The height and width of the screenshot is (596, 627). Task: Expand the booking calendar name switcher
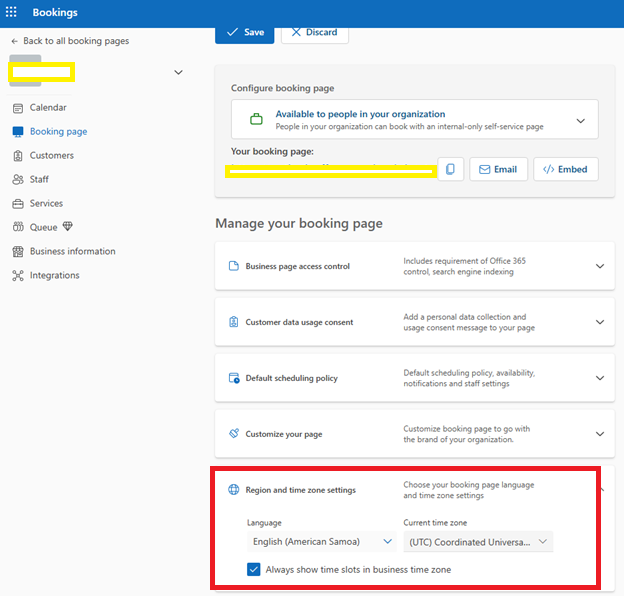[x=178, y=72]
